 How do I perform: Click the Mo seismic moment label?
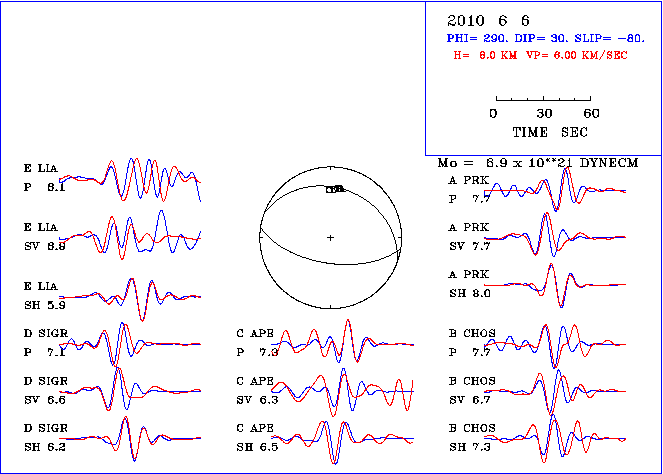pos(537,163)
